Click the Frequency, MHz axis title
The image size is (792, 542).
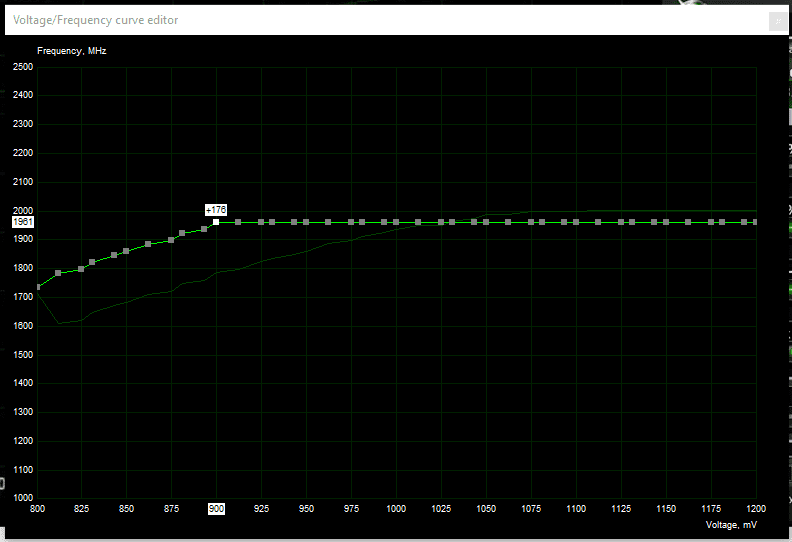coord(72,51)
